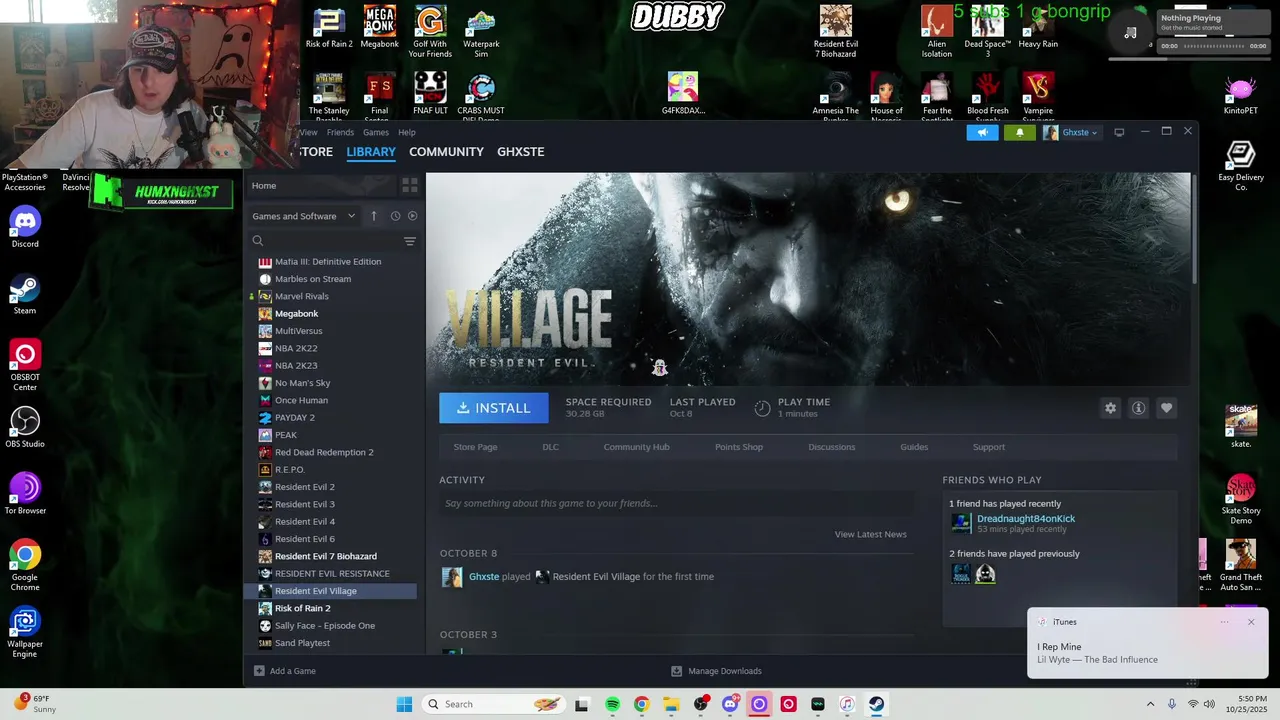Select Marvel Rivals in library list
This screenshot has width=1280, height=720.
[302, 296]
